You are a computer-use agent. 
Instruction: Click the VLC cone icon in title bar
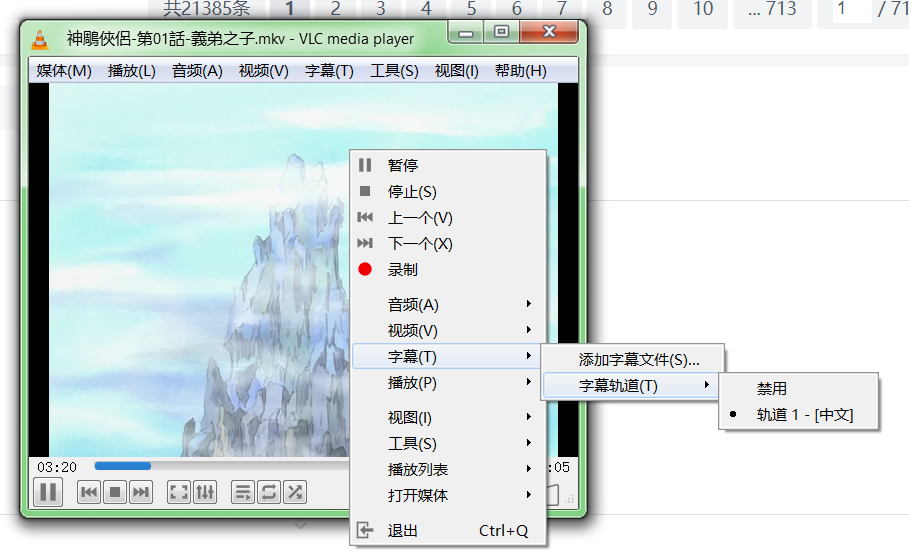(39, 39)
